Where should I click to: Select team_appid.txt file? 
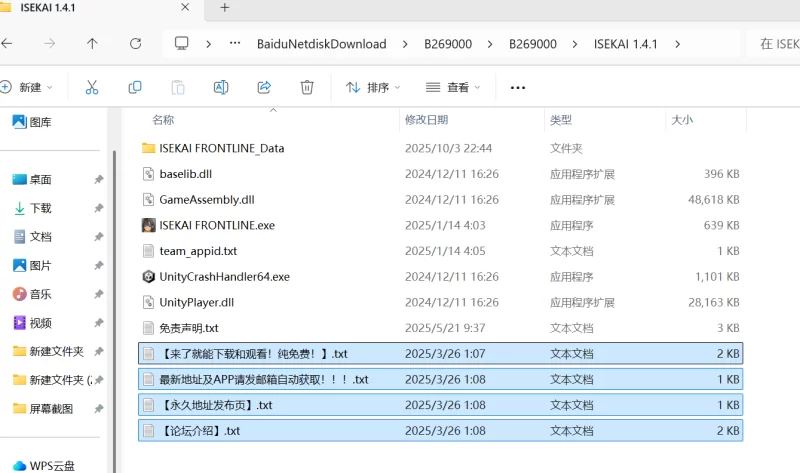point(441,251)
